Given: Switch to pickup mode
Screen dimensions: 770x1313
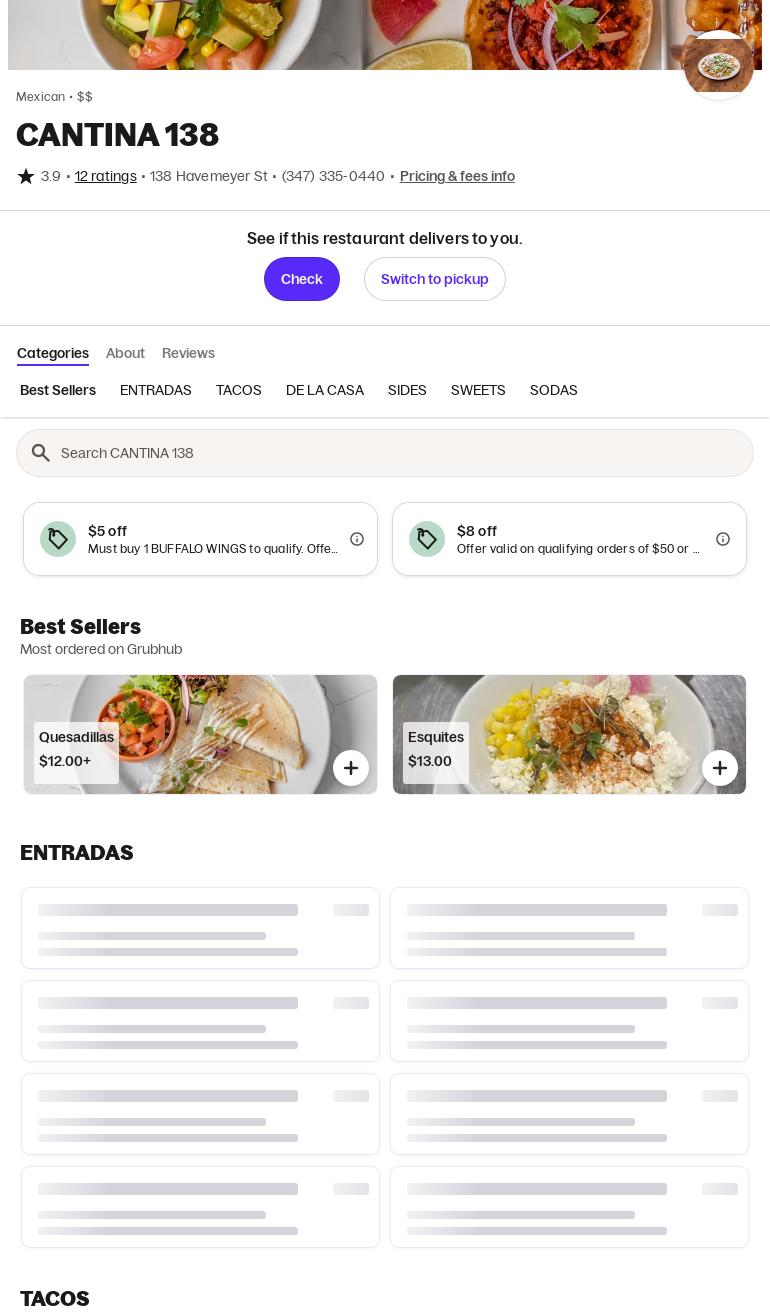Looking at the screenshot, I should click(x=435, y=279).
